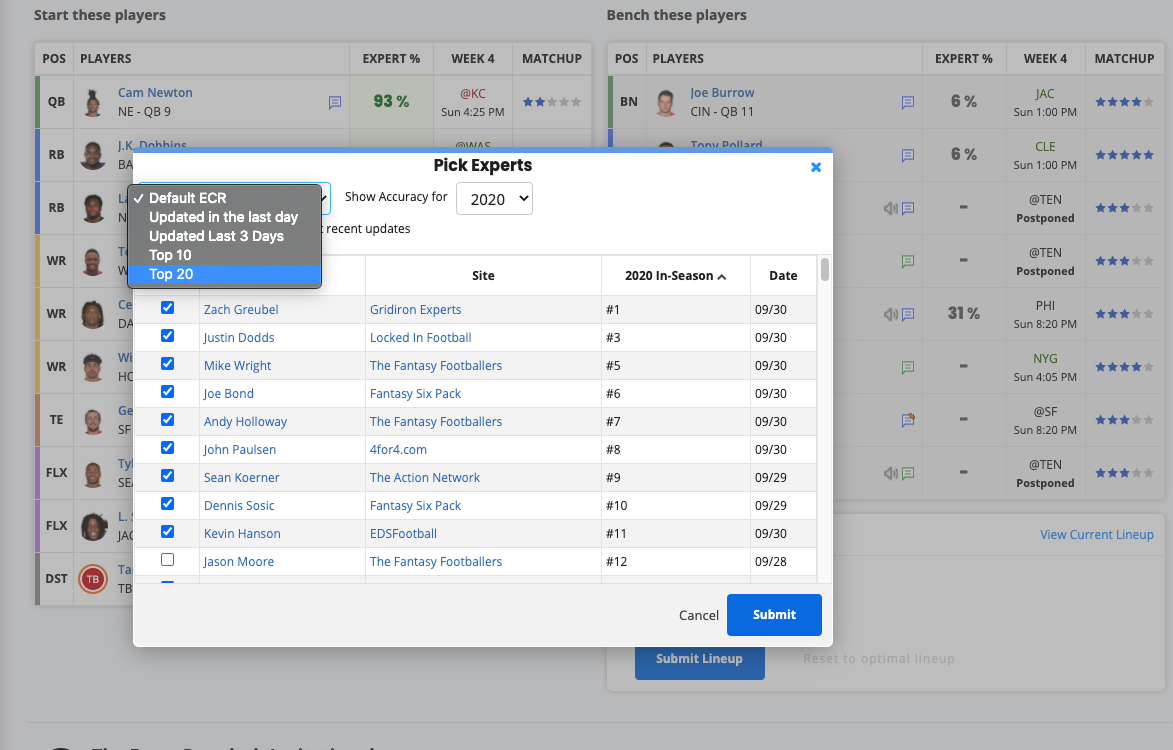Screen dimensions: 1173x750
Task: Uncheck Joe Bond's checkbox
Action: 168,392
